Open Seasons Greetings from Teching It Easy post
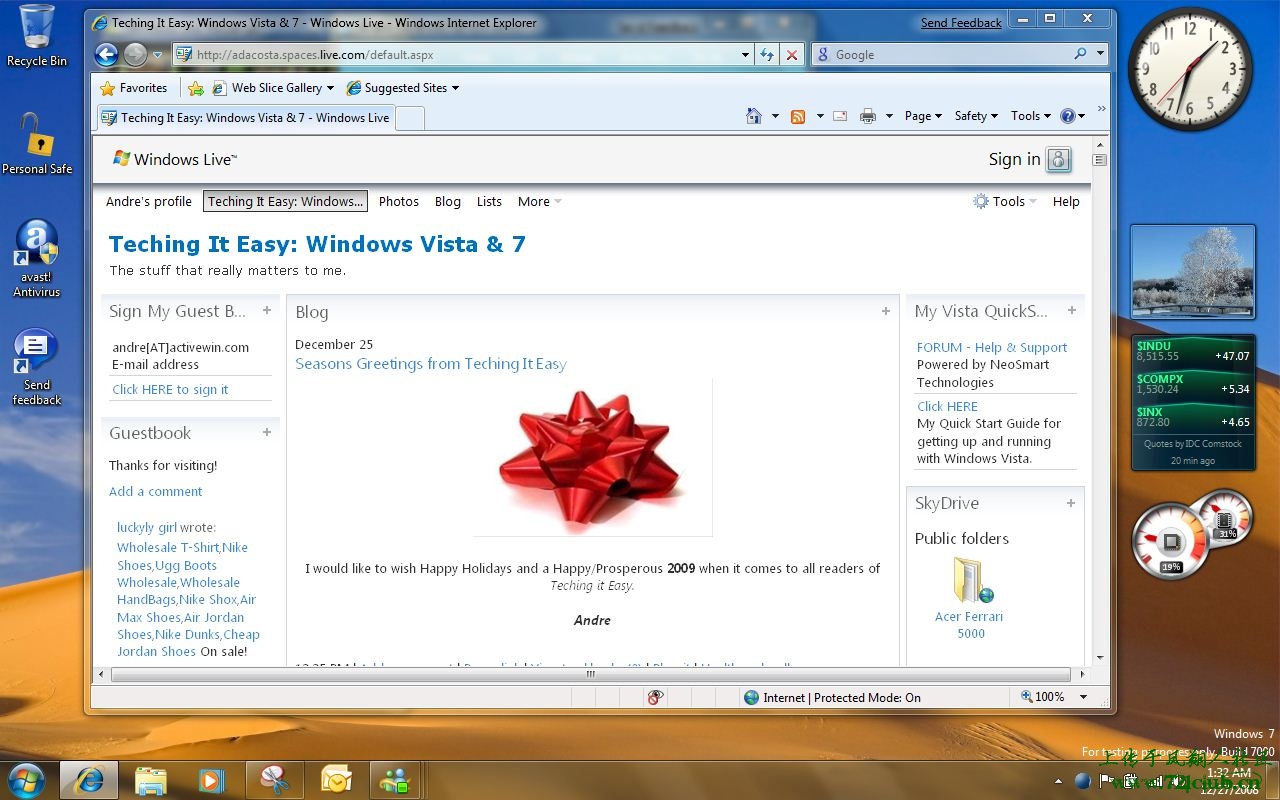The height and width of the screenshot is (800, 1280). pyautogui.click(x=431, y=364)
